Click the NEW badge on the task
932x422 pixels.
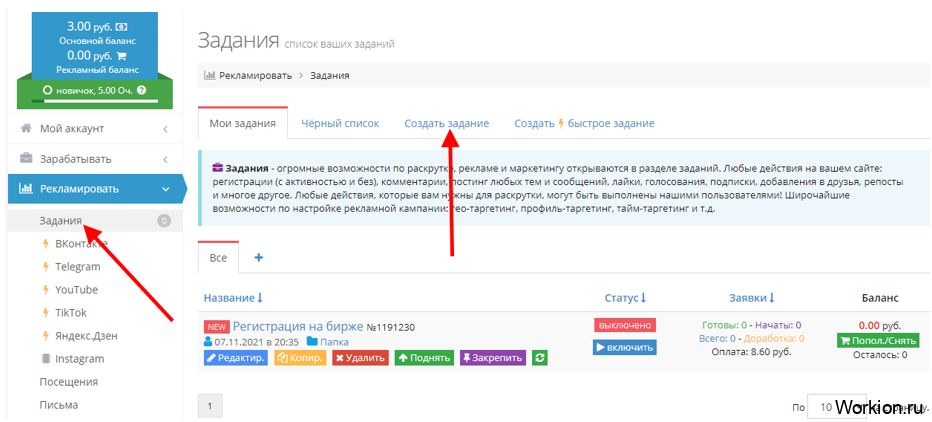[216, 326]
